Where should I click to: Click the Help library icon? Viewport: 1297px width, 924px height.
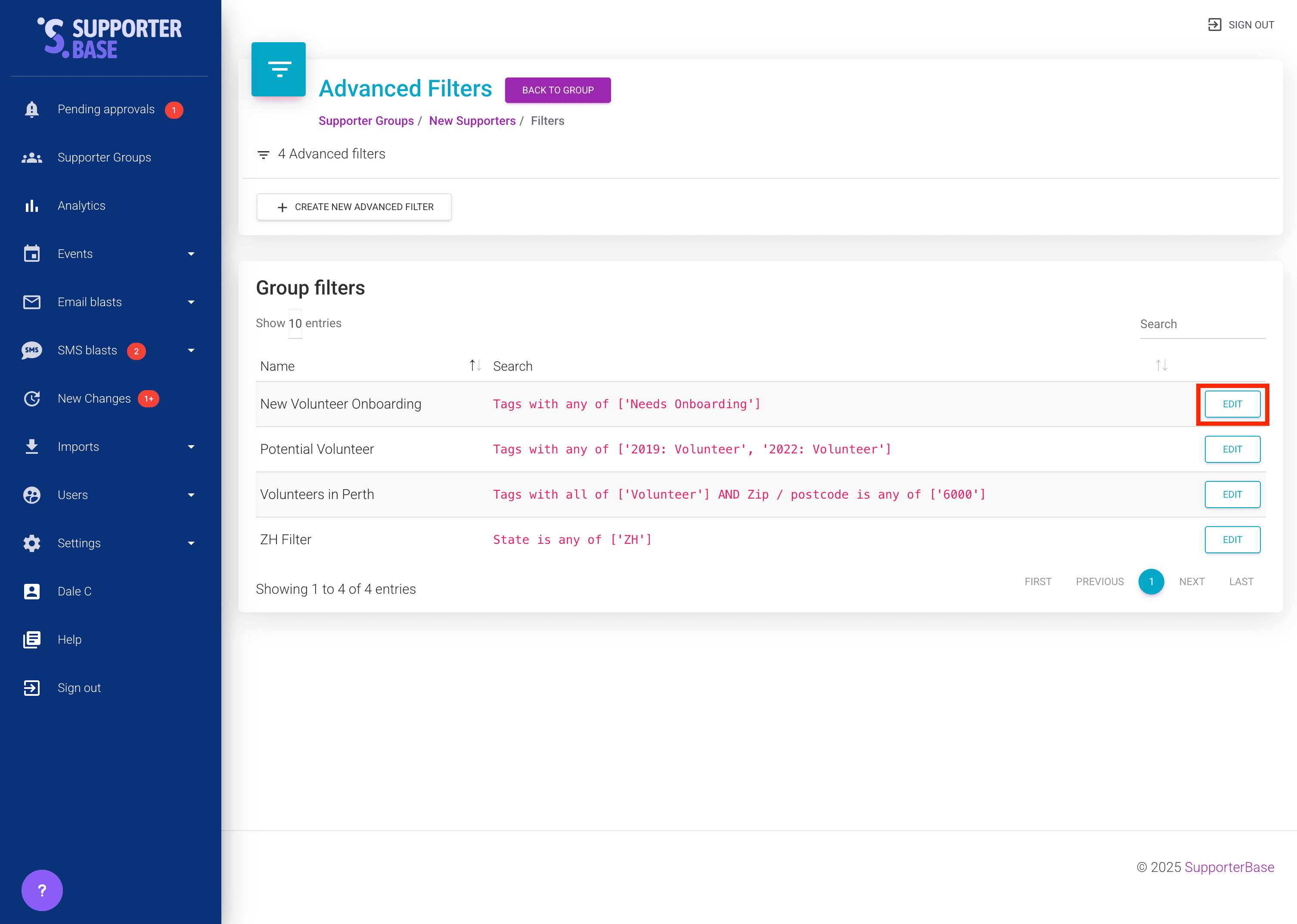click(x=32, y=639)
